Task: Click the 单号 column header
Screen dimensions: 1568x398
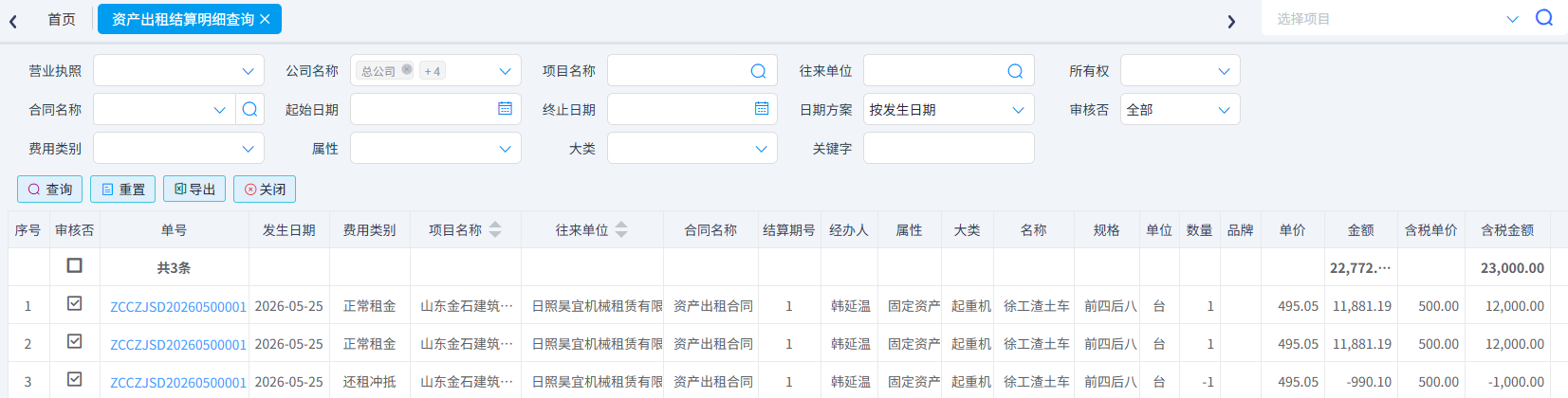Action: click(x=175, y=229)
